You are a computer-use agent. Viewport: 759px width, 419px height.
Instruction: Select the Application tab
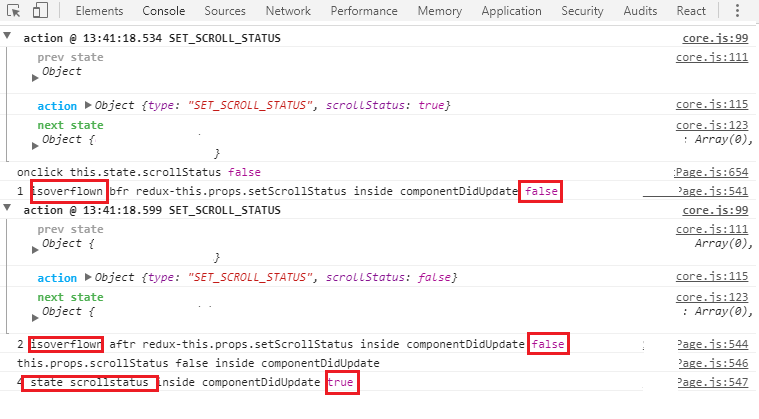pos(511,11)
